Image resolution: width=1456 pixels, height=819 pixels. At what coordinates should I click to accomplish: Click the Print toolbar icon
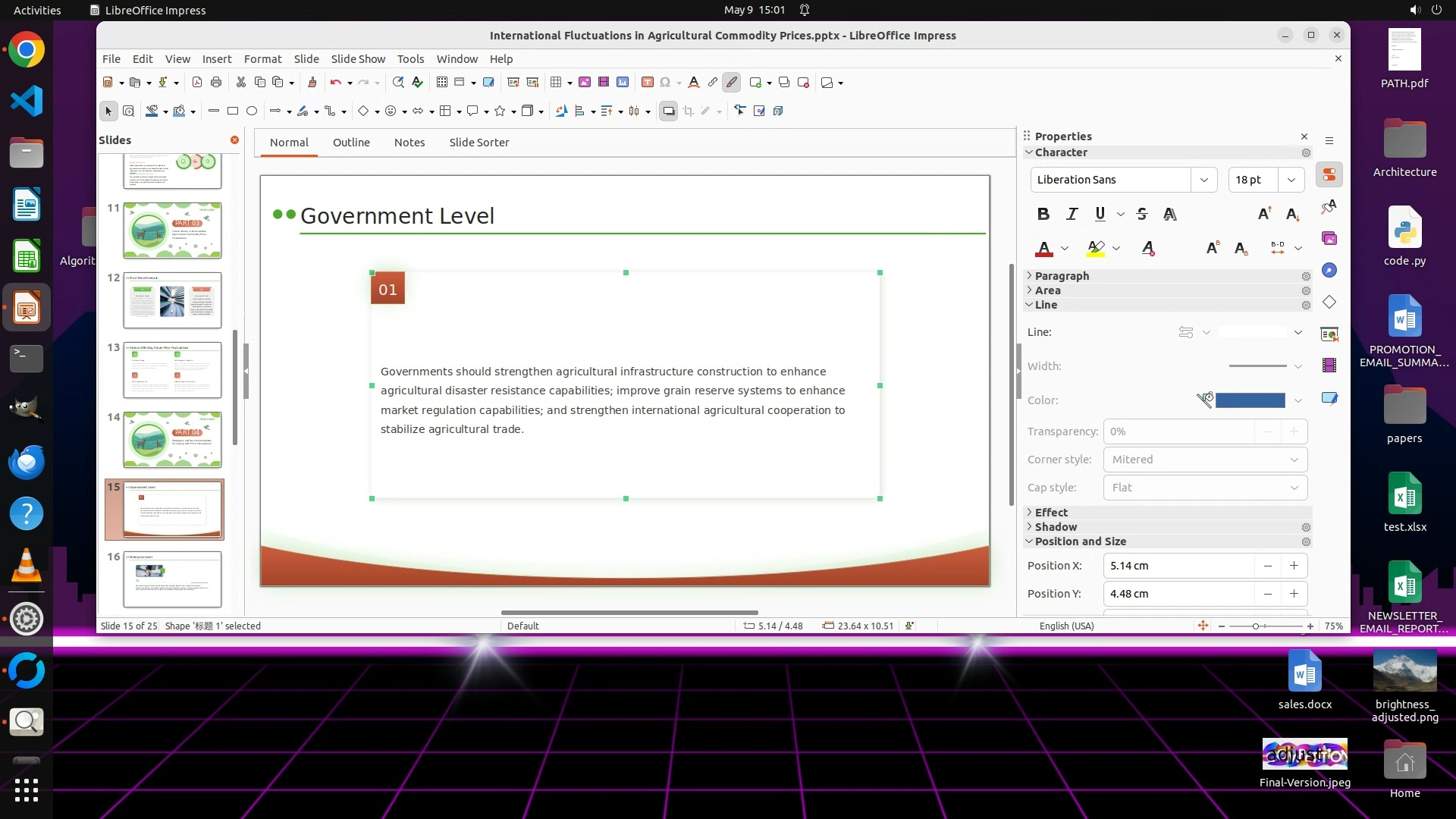tap(216, 83)
